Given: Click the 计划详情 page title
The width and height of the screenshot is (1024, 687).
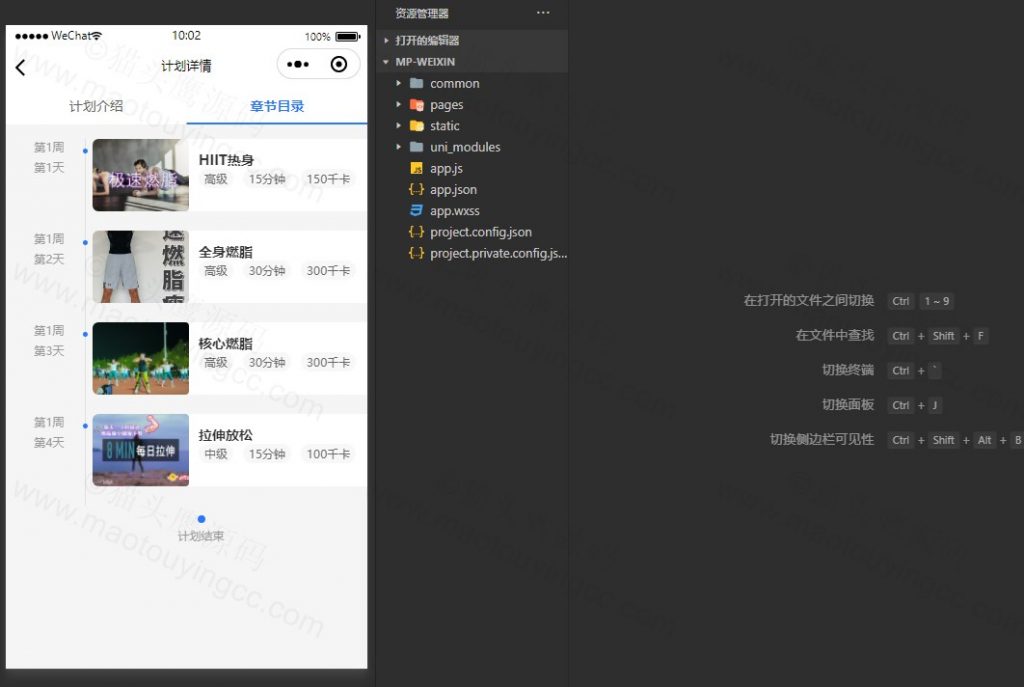Looking at the screenshot, I should (x=186, y=65).
